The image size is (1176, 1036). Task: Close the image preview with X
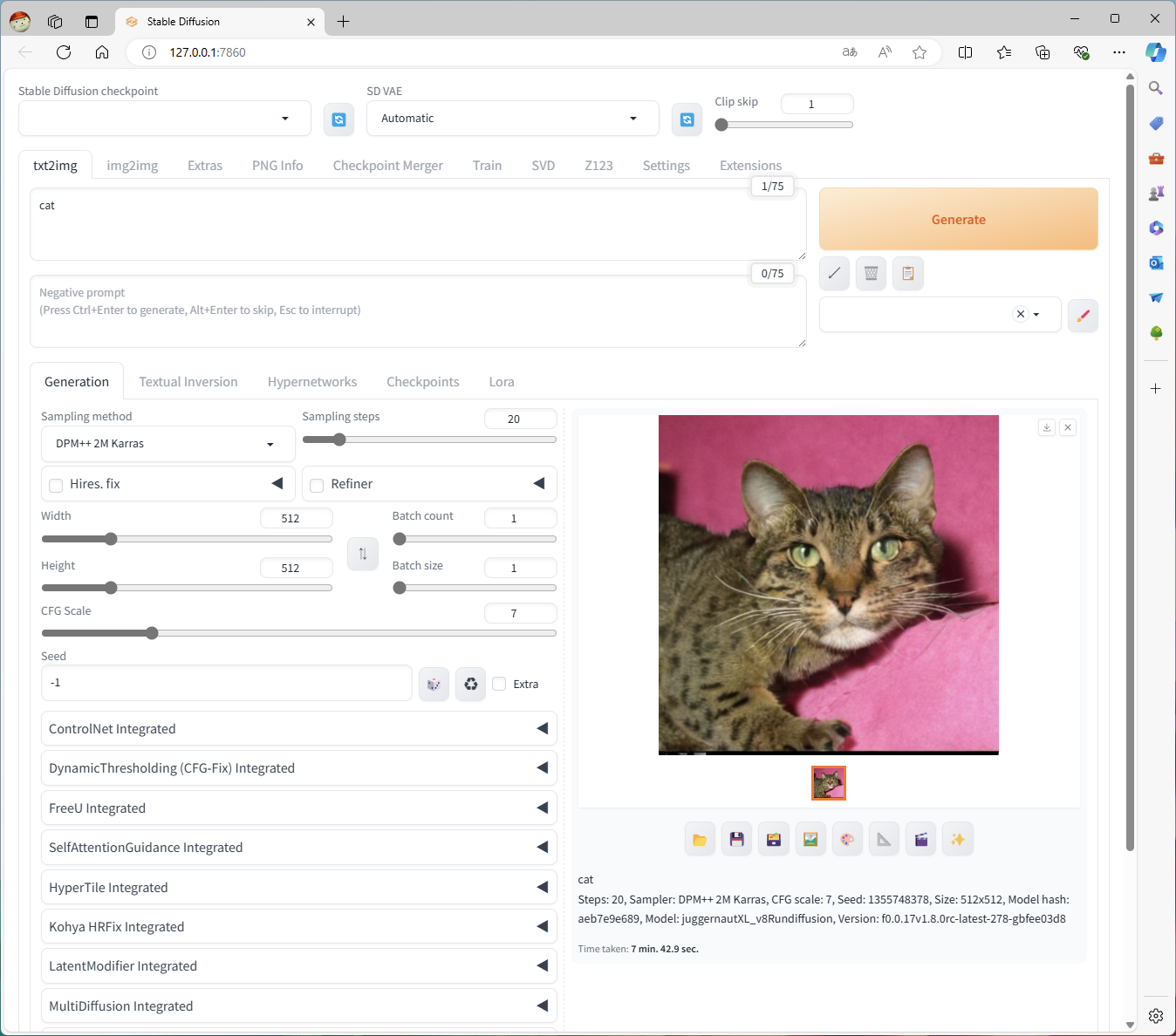(1068, 427)
